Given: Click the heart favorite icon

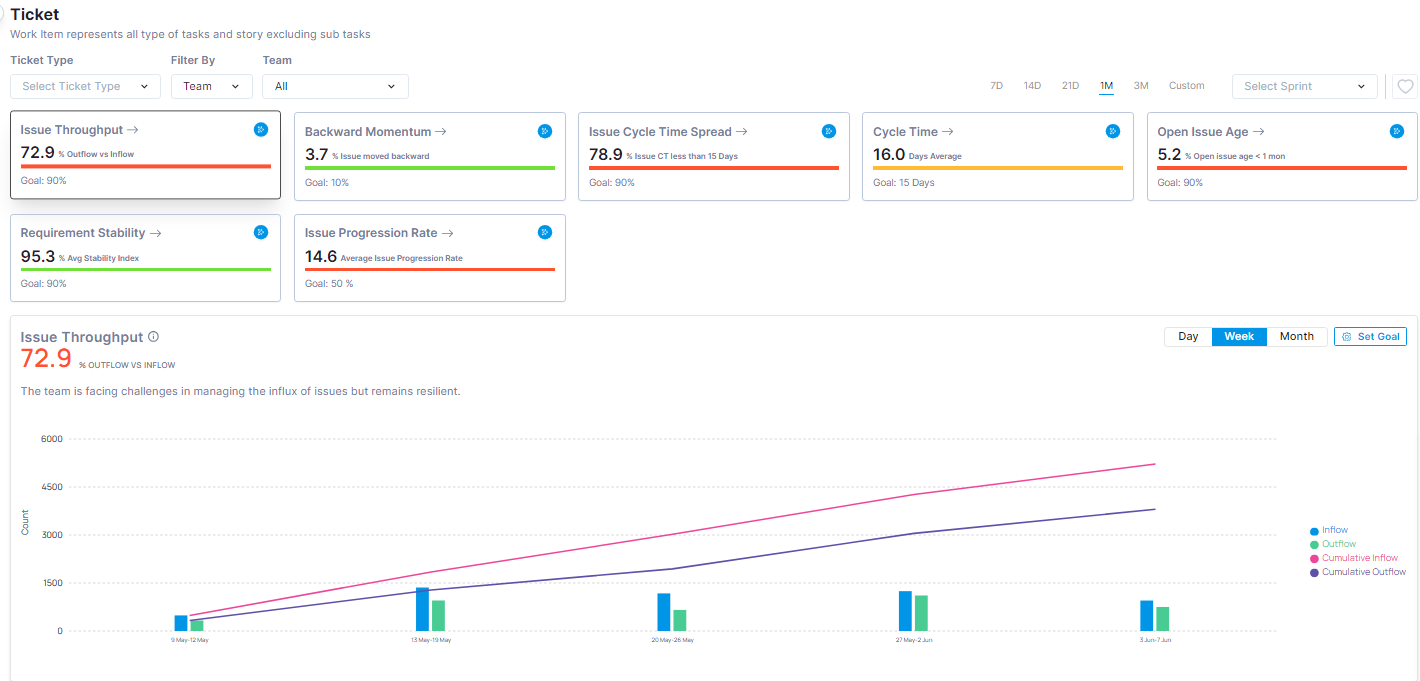Looking at the screenshot, I should [1405, 87].
